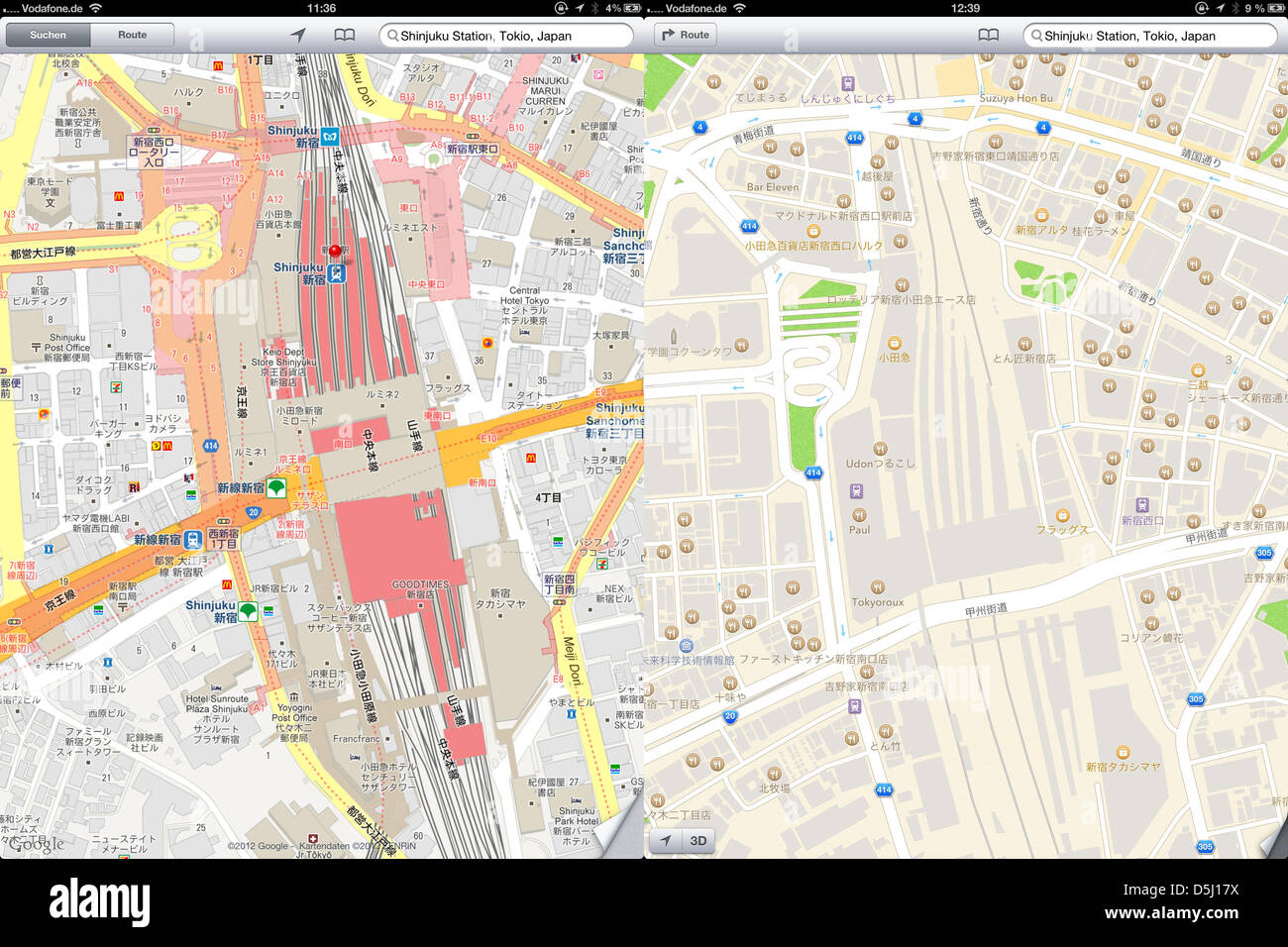This screenshot has height=947, width=1288.
Task: Tap the red pin on Shinjuku Station
Action: tap(335, 254)
